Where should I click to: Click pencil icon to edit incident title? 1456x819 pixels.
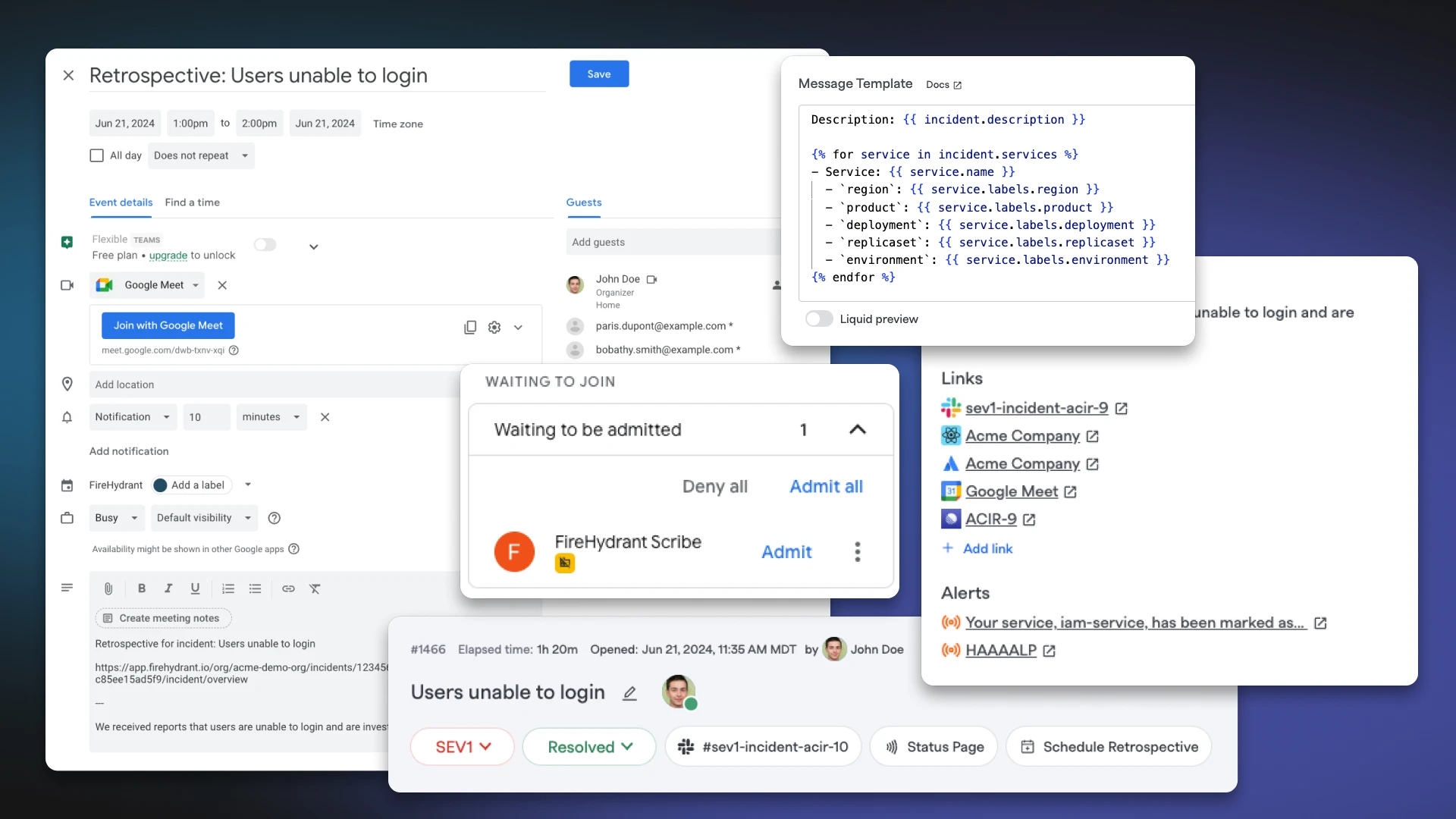pos(629,693)
